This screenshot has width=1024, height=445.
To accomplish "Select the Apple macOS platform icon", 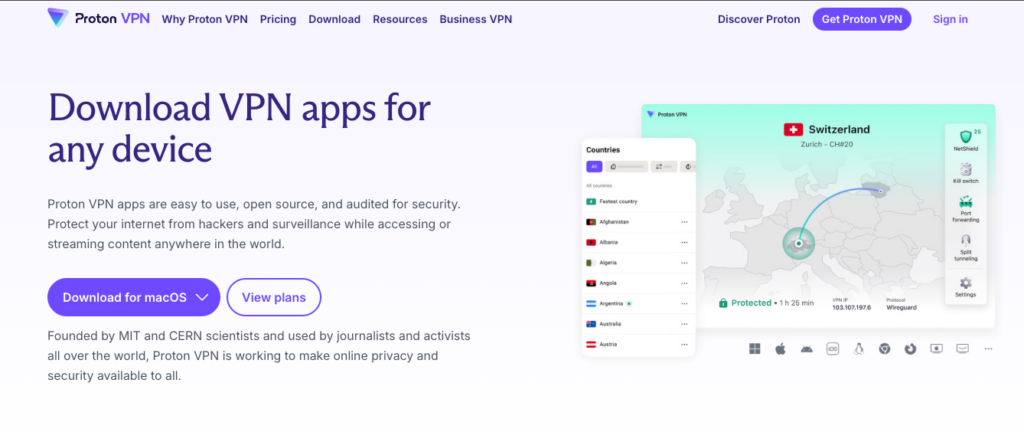I will 780,349.
